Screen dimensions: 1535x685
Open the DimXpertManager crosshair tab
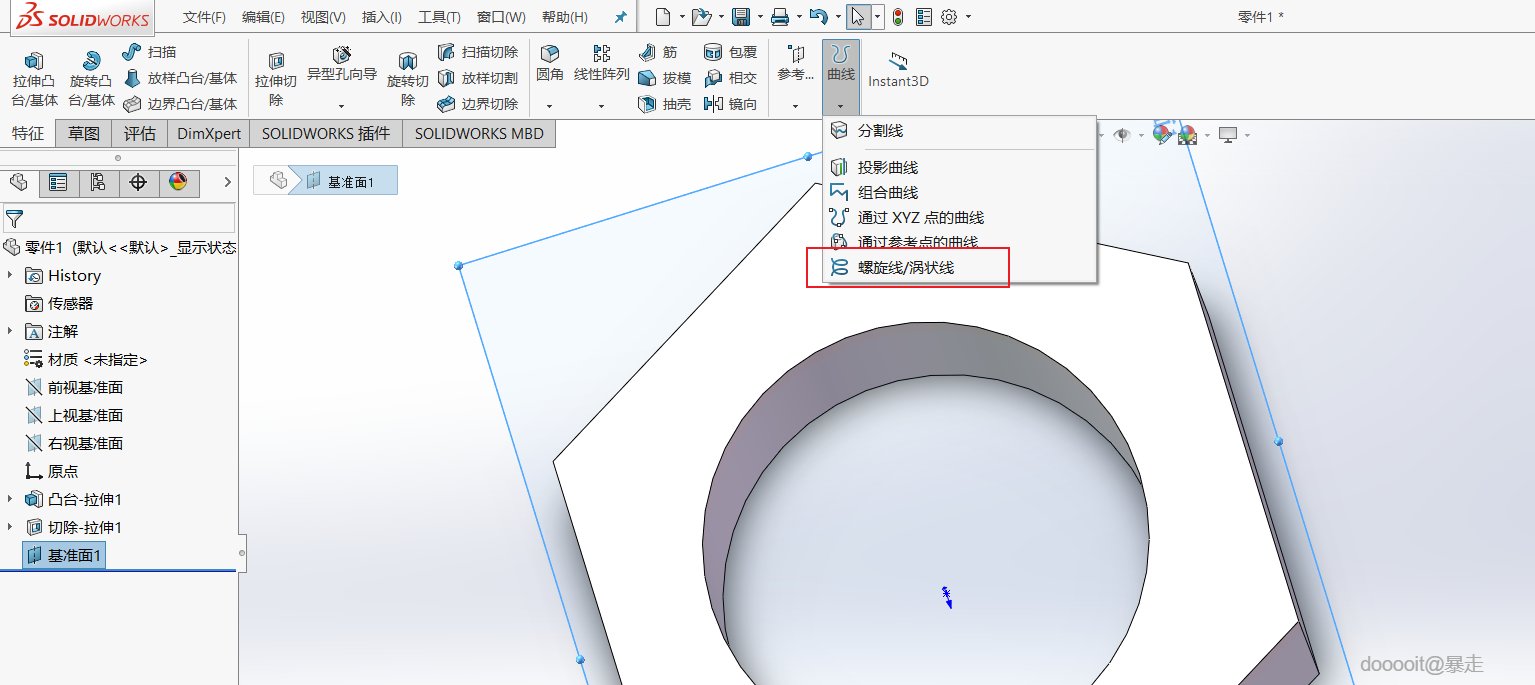pyautogui.click(x=138, y=182)
